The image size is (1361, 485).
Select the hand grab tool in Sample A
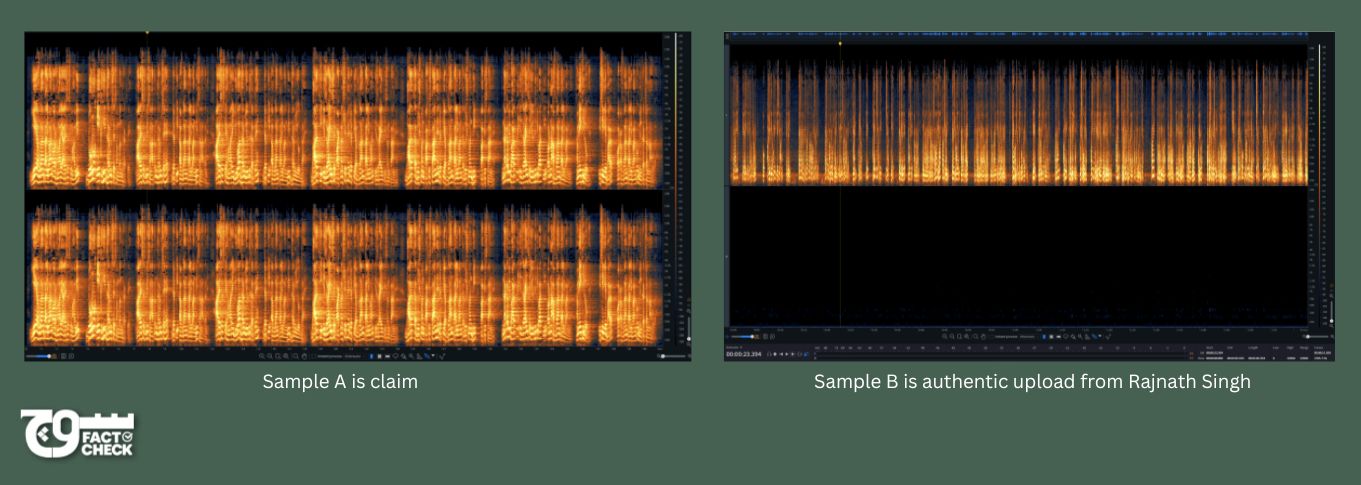pyautogui.click(x=303, y=356)
